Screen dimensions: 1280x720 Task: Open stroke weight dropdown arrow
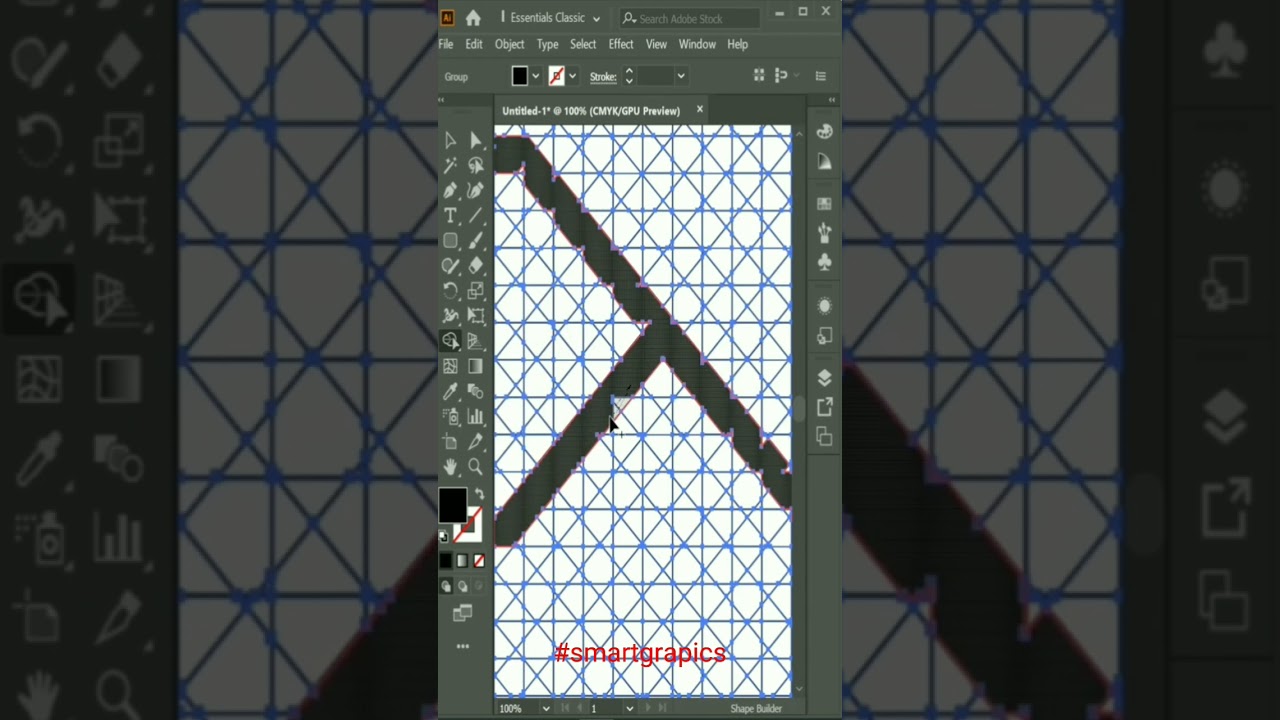(x=680, y=76)
